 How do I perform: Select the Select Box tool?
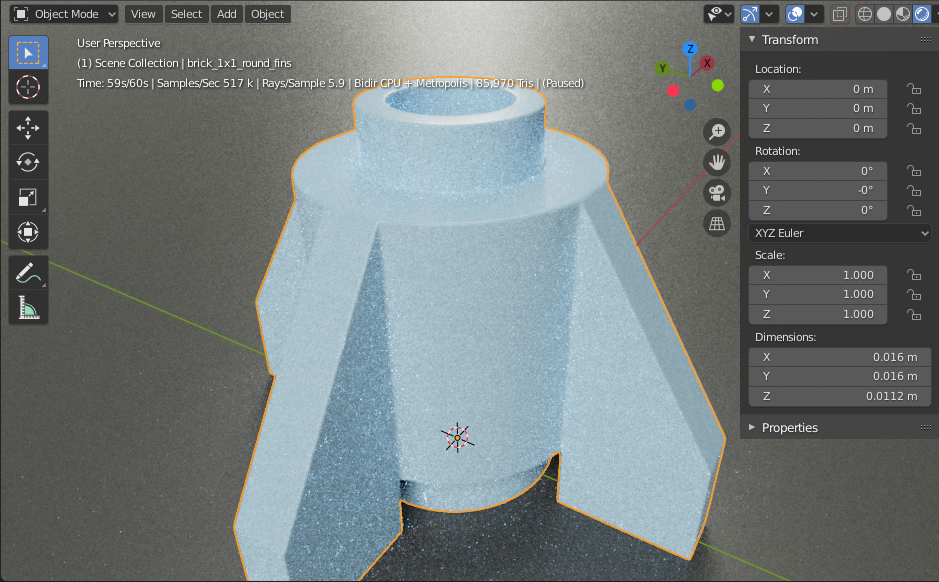[x=28, y=53]
